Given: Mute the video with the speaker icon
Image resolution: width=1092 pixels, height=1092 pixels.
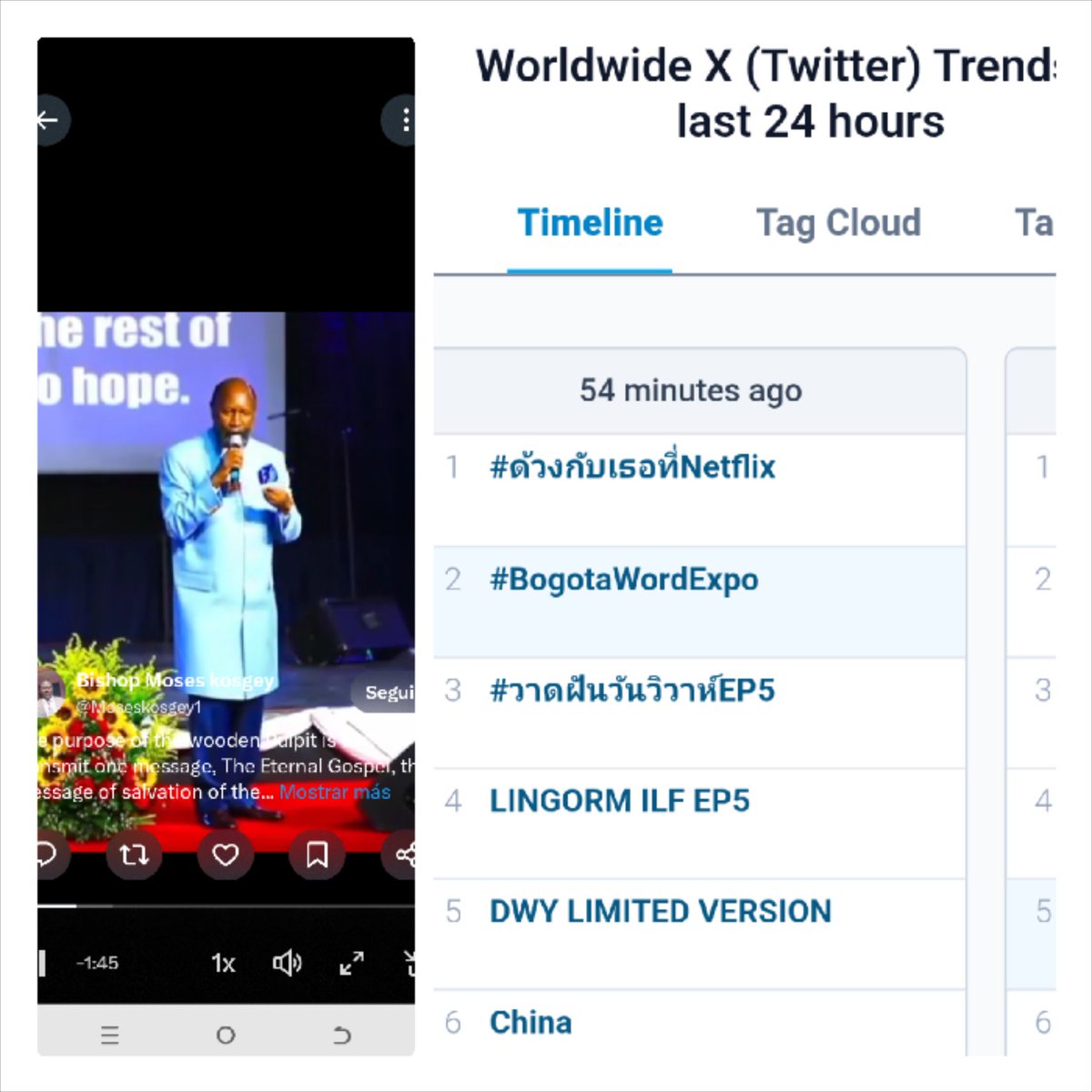Looking at the screenshot, I should point(287,963).
